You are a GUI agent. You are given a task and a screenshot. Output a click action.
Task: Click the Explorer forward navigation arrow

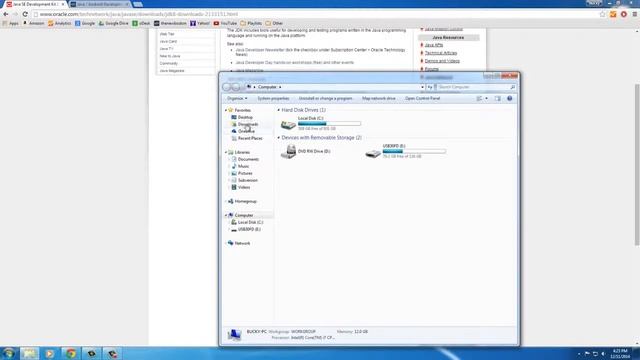coord(236,87)
